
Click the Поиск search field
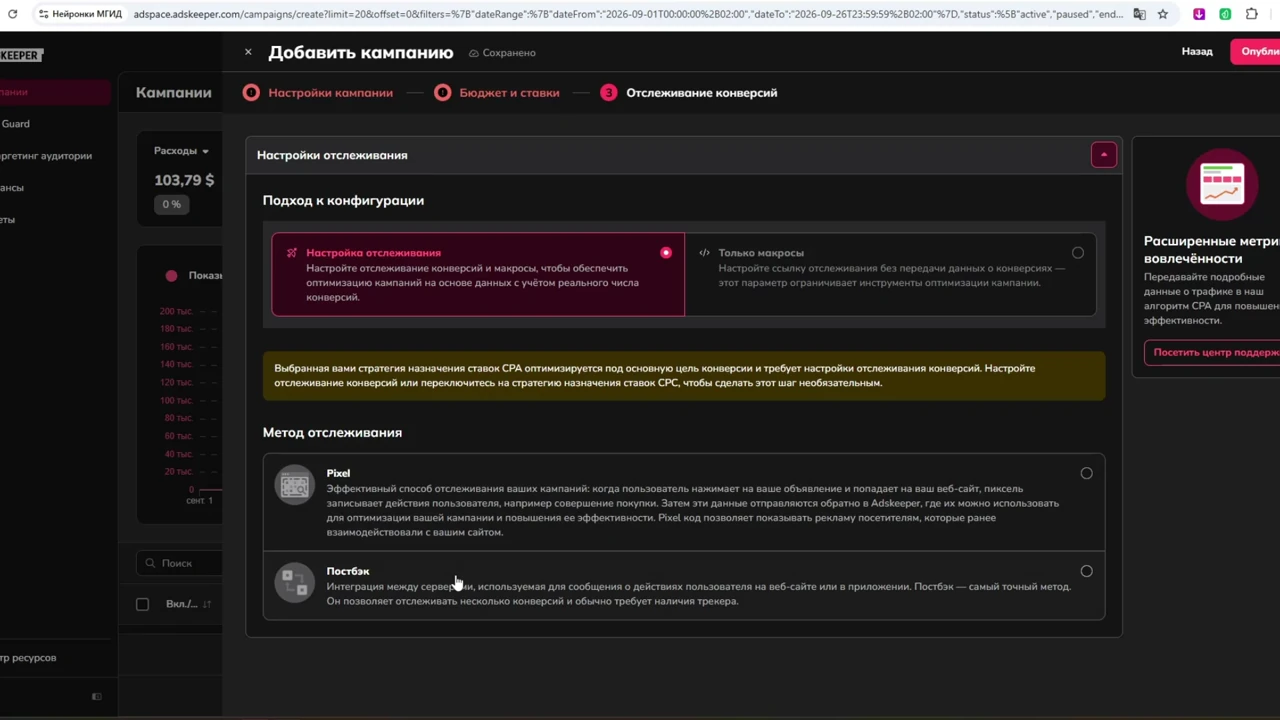pos(180,563)
